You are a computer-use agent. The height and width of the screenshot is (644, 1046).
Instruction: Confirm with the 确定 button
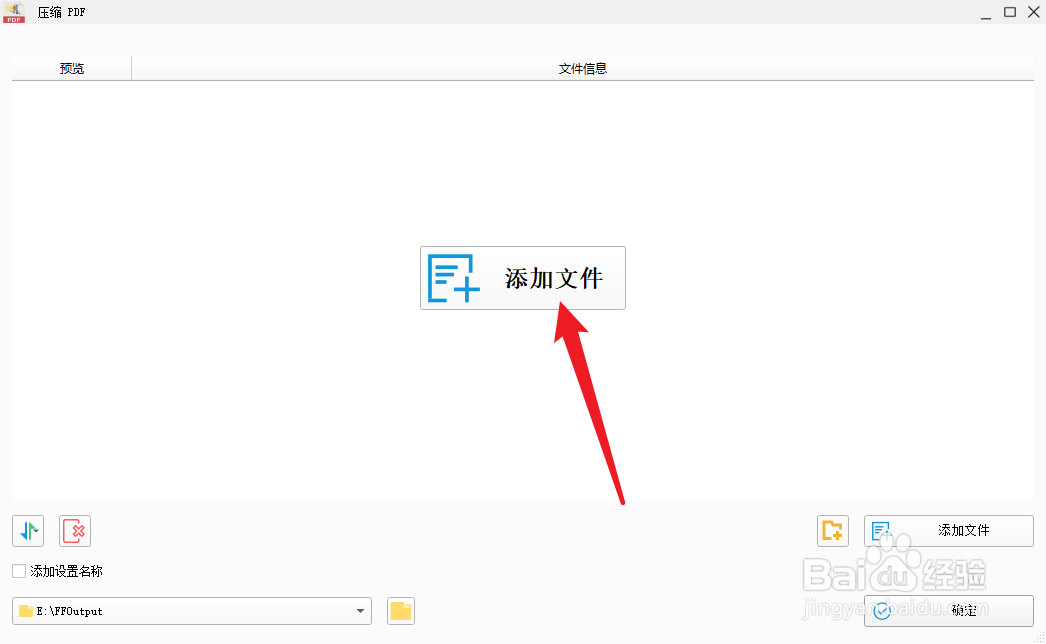point(949,611)
